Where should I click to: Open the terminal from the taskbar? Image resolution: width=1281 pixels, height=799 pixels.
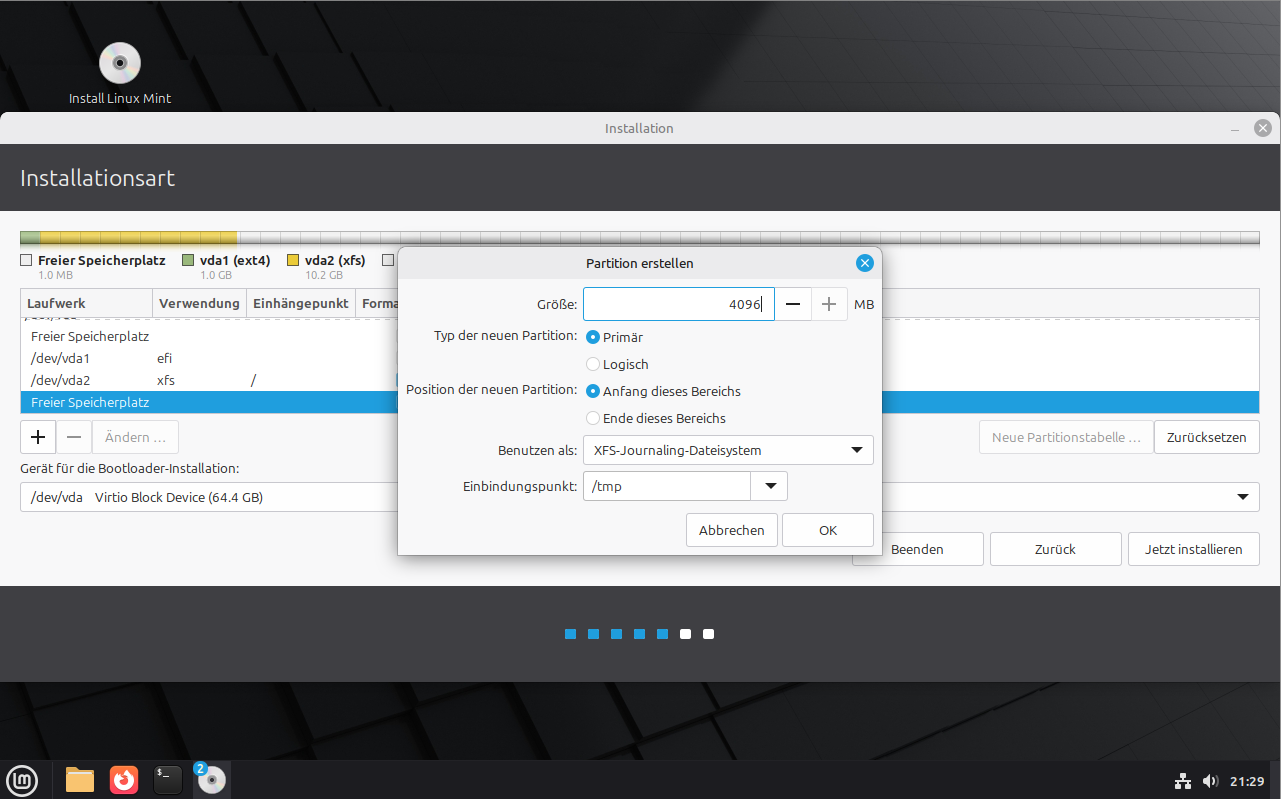pyautogui.click(x=168, y=779)
